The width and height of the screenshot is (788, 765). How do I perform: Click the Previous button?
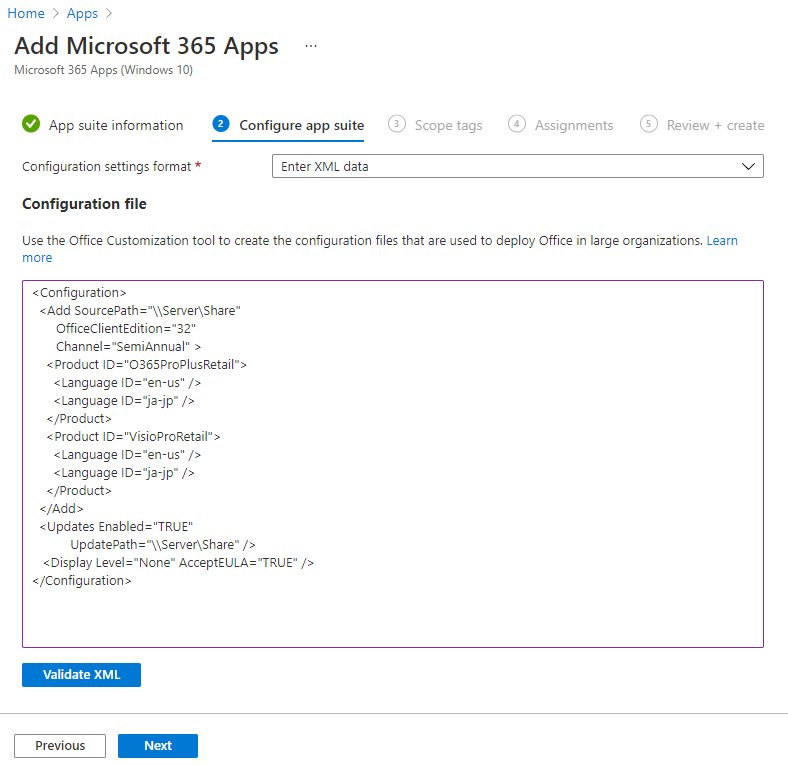60,745
